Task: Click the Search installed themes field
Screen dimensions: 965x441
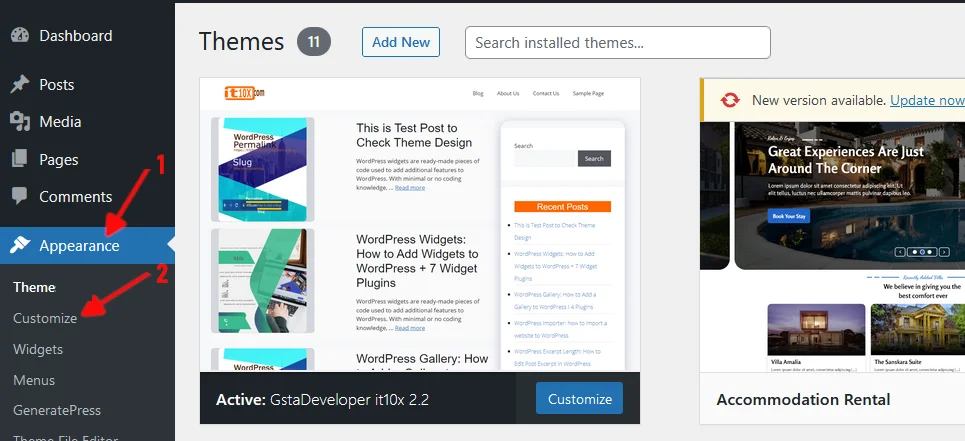Action: [617, 42]
